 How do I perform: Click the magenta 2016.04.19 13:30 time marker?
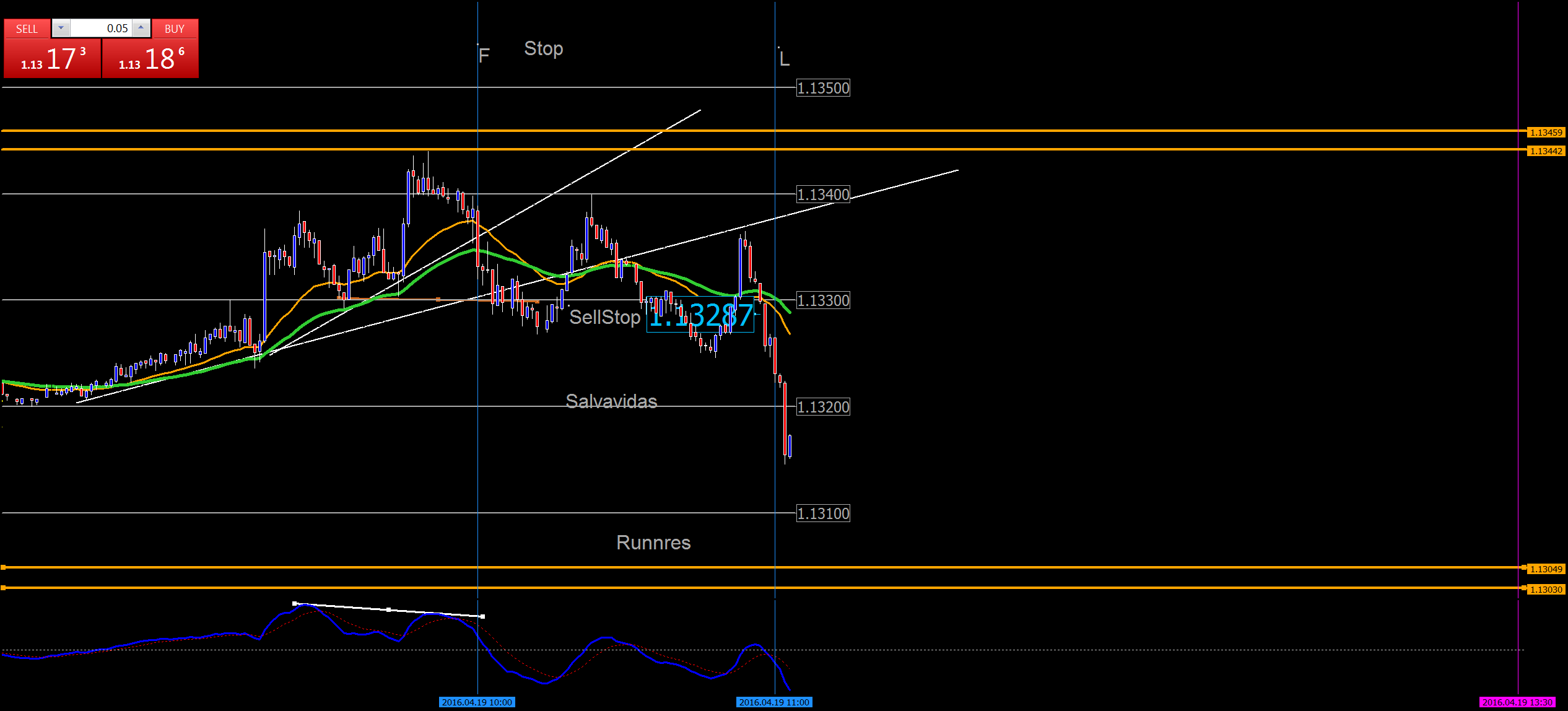tap(1517, 702)
